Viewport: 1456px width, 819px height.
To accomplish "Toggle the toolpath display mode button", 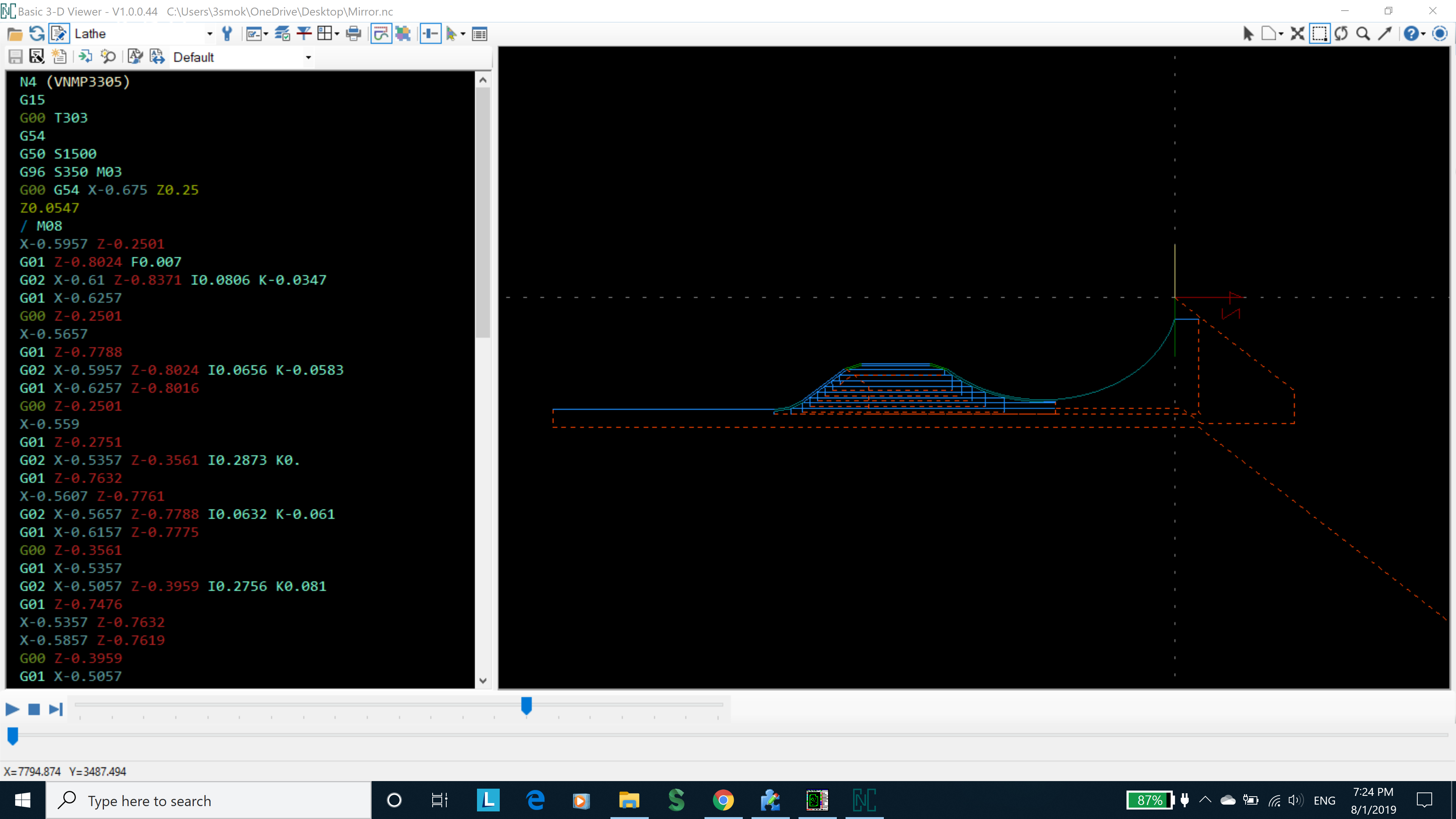I will pos(381,34).
